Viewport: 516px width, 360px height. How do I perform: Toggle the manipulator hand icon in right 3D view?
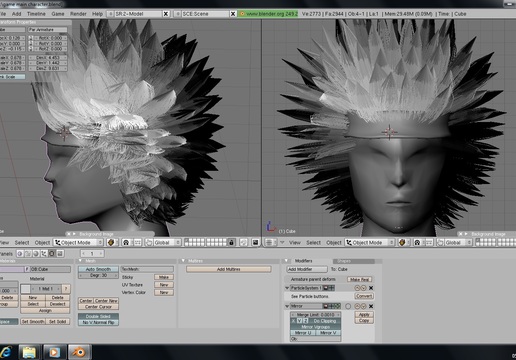pos(440,243)
